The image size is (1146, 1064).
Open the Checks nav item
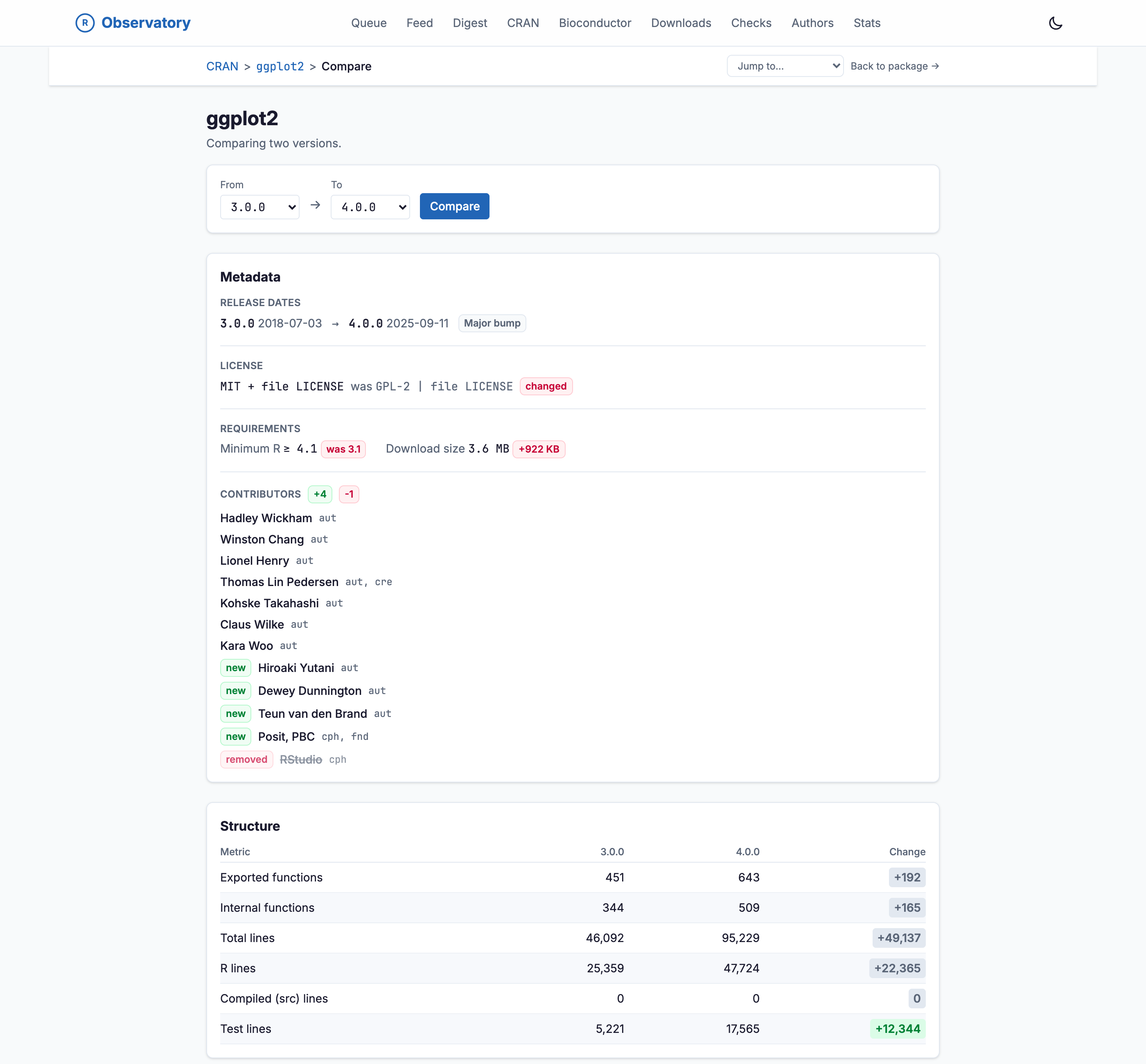coord(751,23)
